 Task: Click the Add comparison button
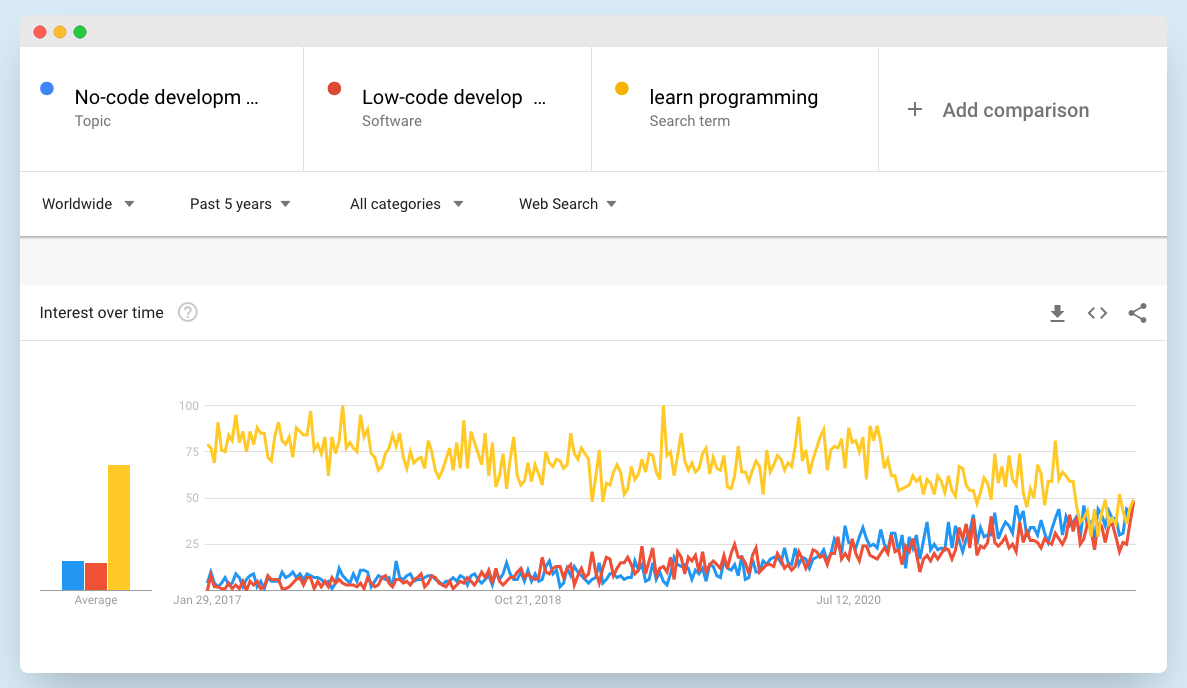1015,110
